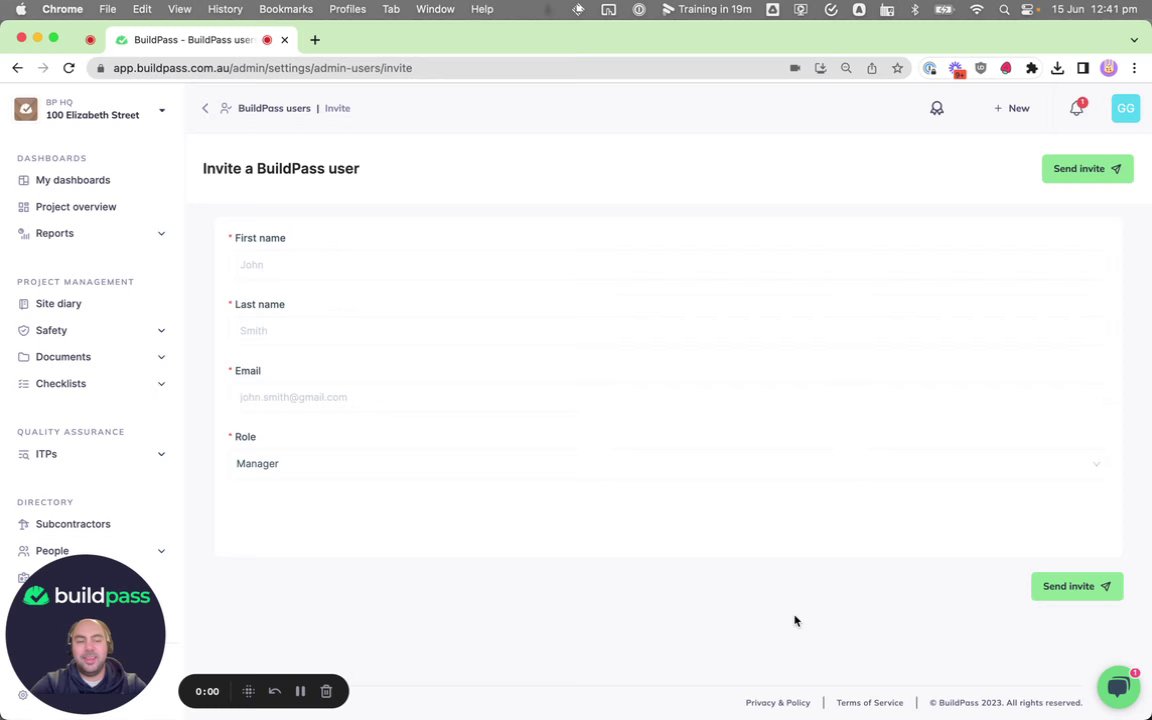Open Subcontractors in the directory
This screenshot has width=1152, height=720.
pyautogui.click(x=73, y=524)
